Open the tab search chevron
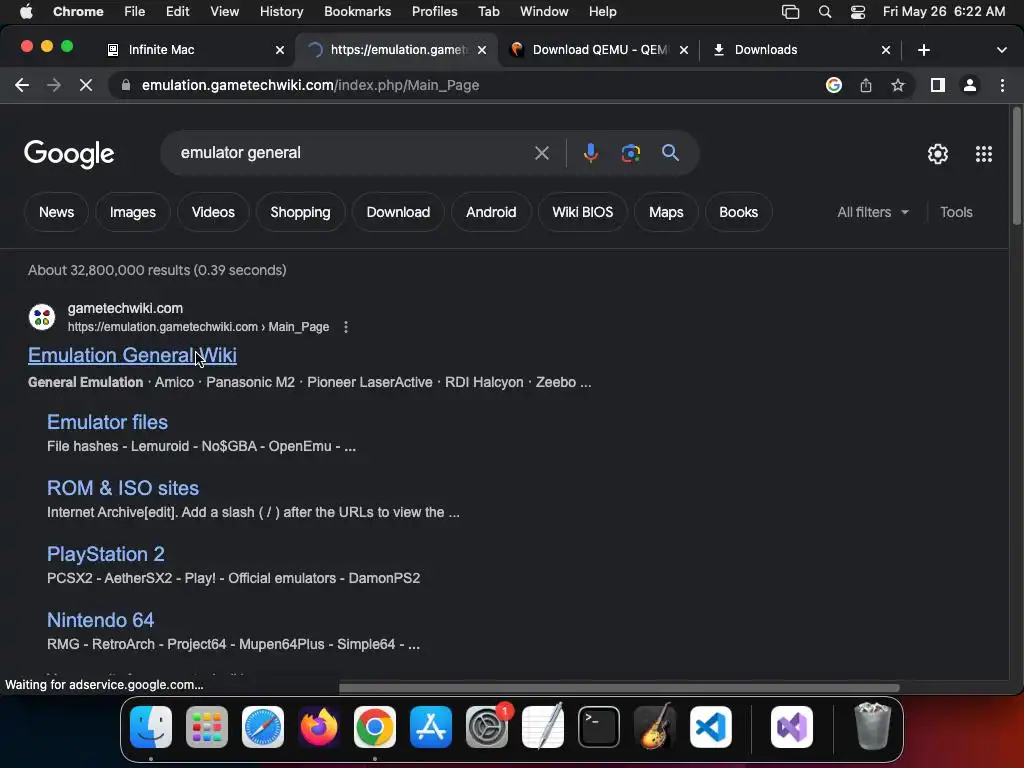 coord(1001,50)
